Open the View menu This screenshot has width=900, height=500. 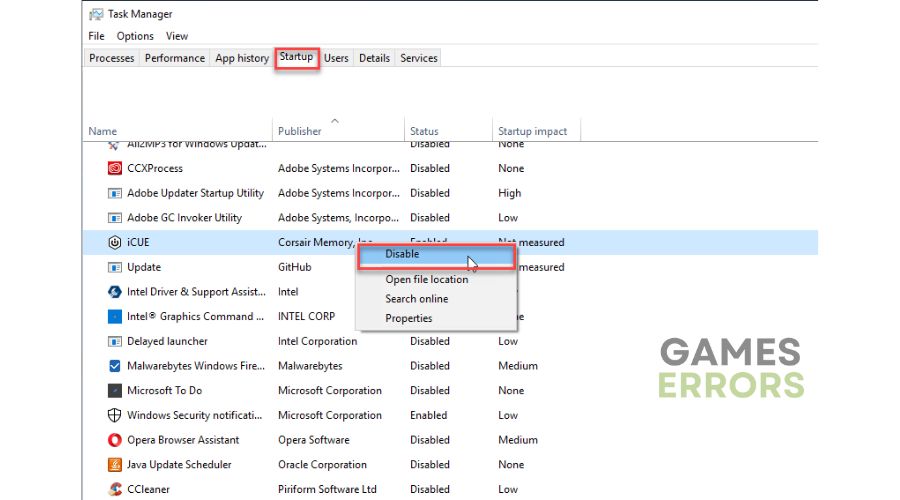(x=177, y=36)
